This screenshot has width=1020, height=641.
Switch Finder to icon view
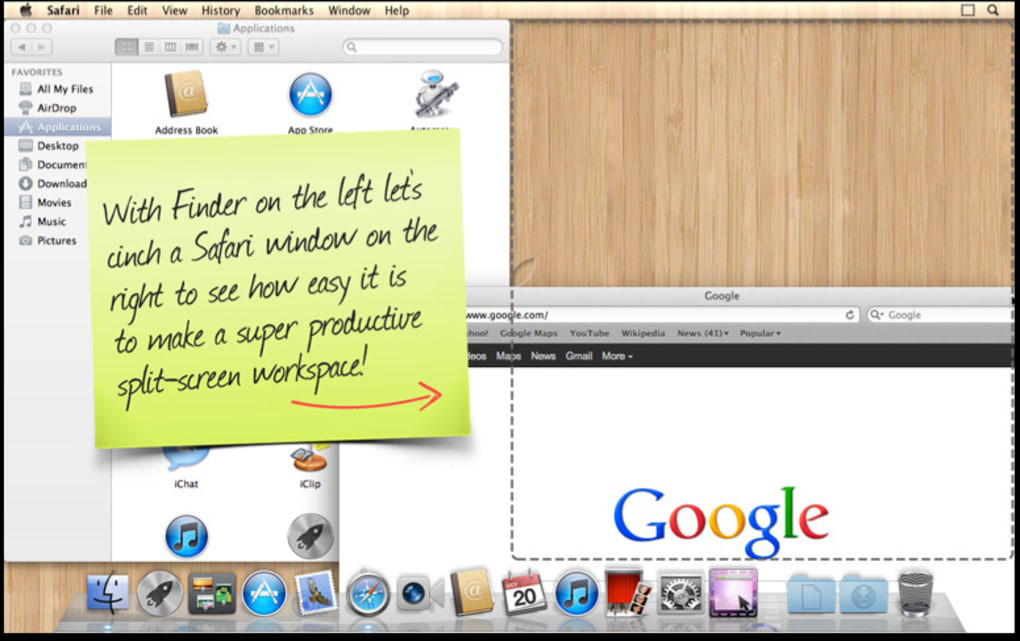click(x=126, y=47)
